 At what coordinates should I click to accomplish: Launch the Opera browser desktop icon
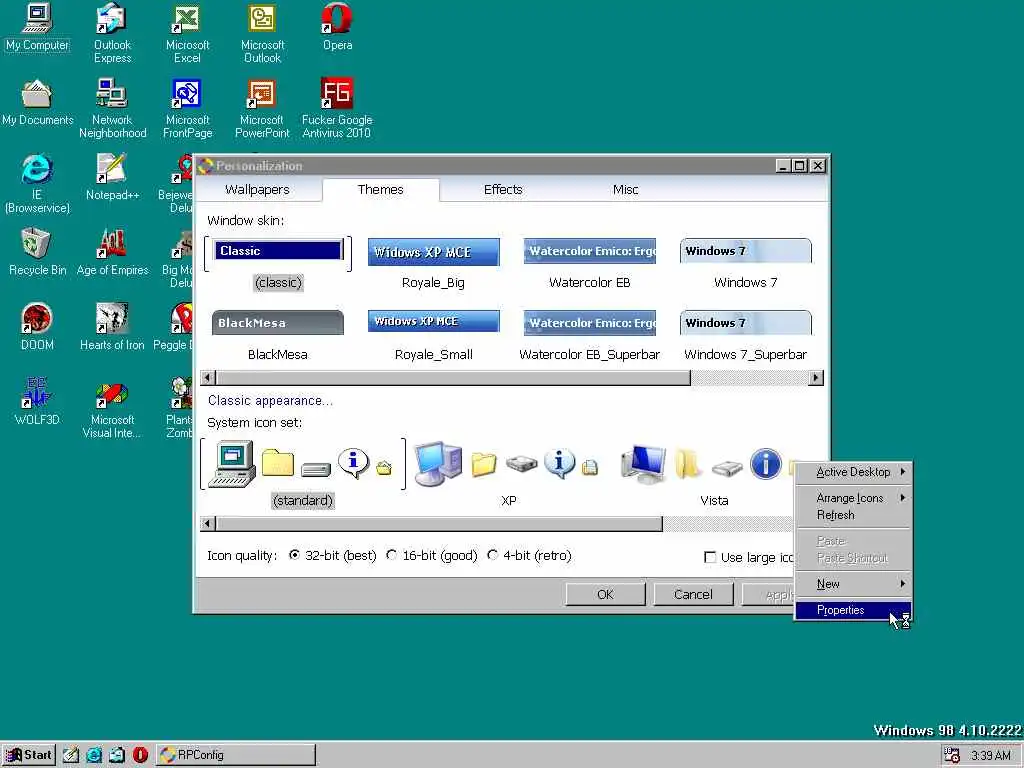337,29
